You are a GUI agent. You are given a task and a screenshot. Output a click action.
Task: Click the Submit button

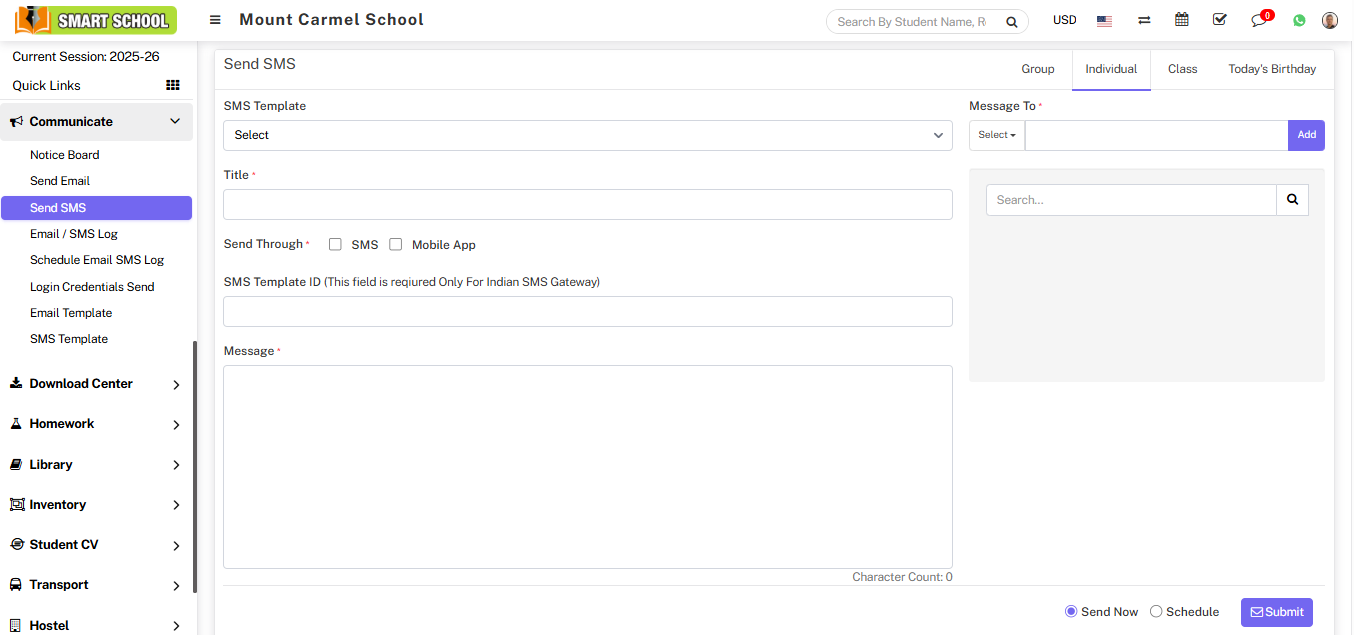[1276, 612]
